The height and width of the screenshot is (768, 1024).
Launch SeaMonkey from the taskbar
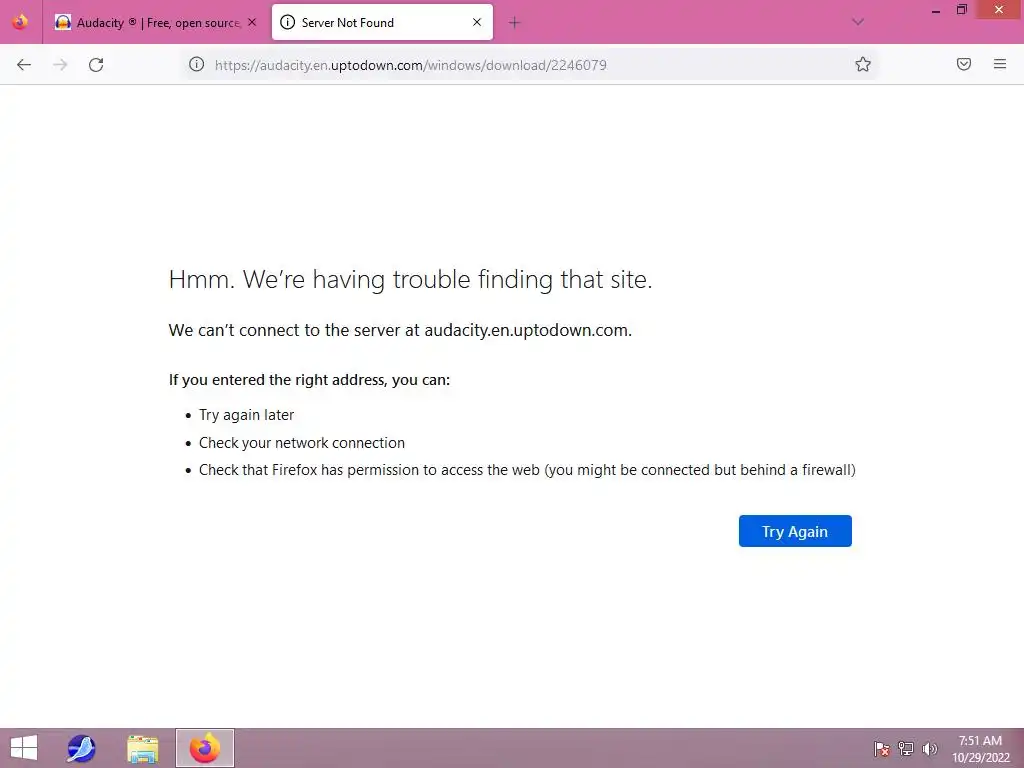click(x=81, y=748)
